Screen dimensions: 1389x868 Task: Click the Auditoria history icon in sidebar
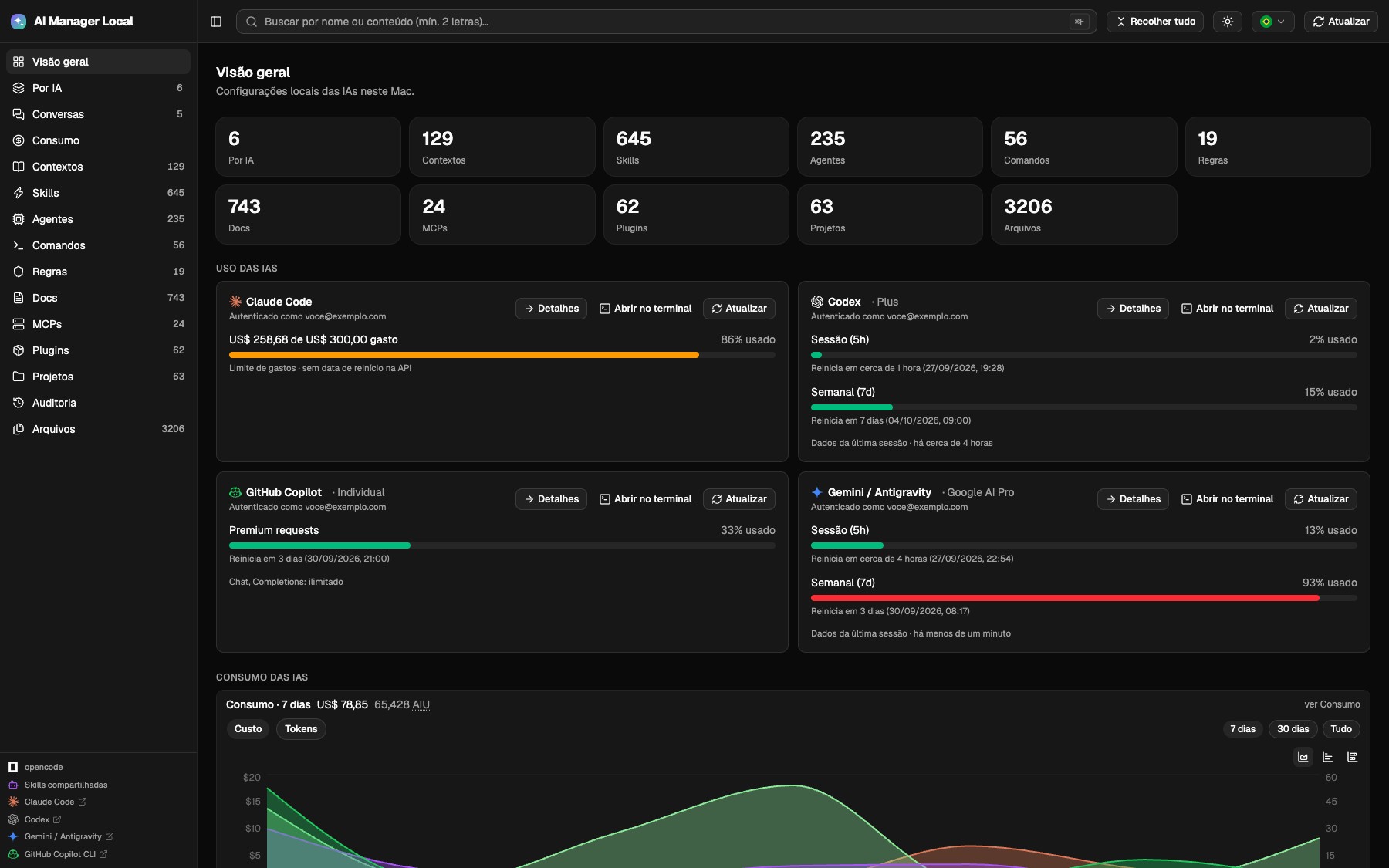pos(19,403)
